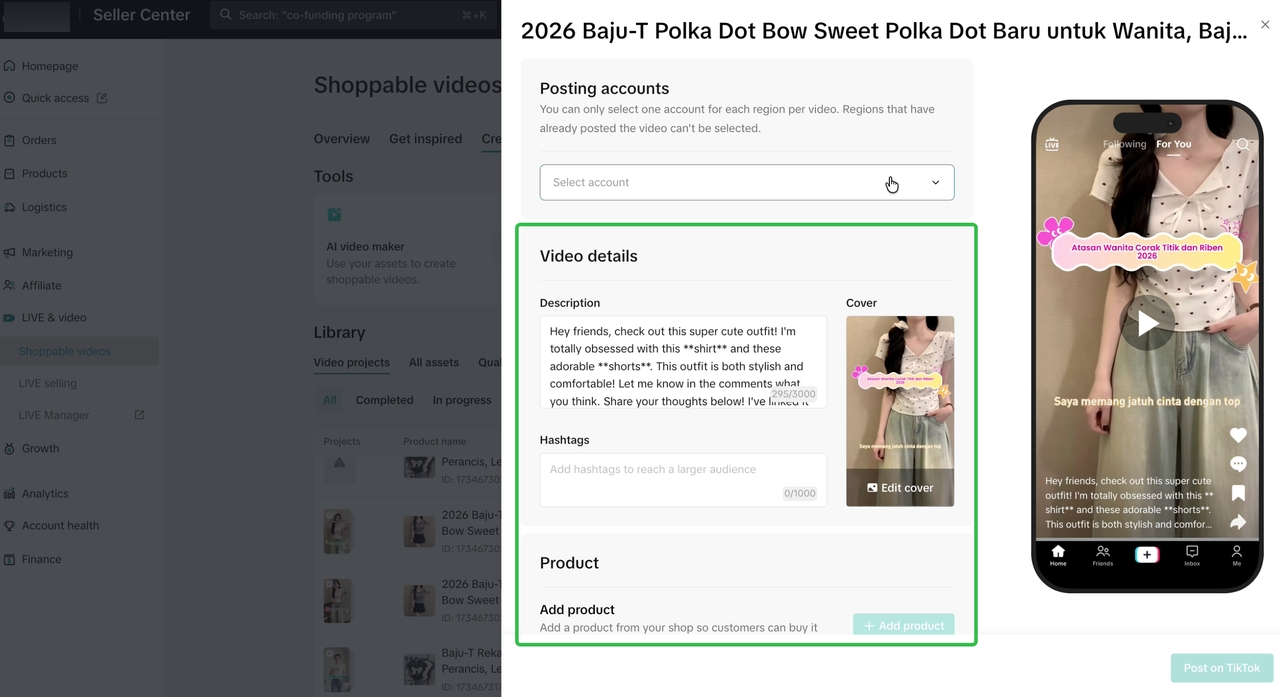Select the Marketing megaphone icon

point(10,252)
